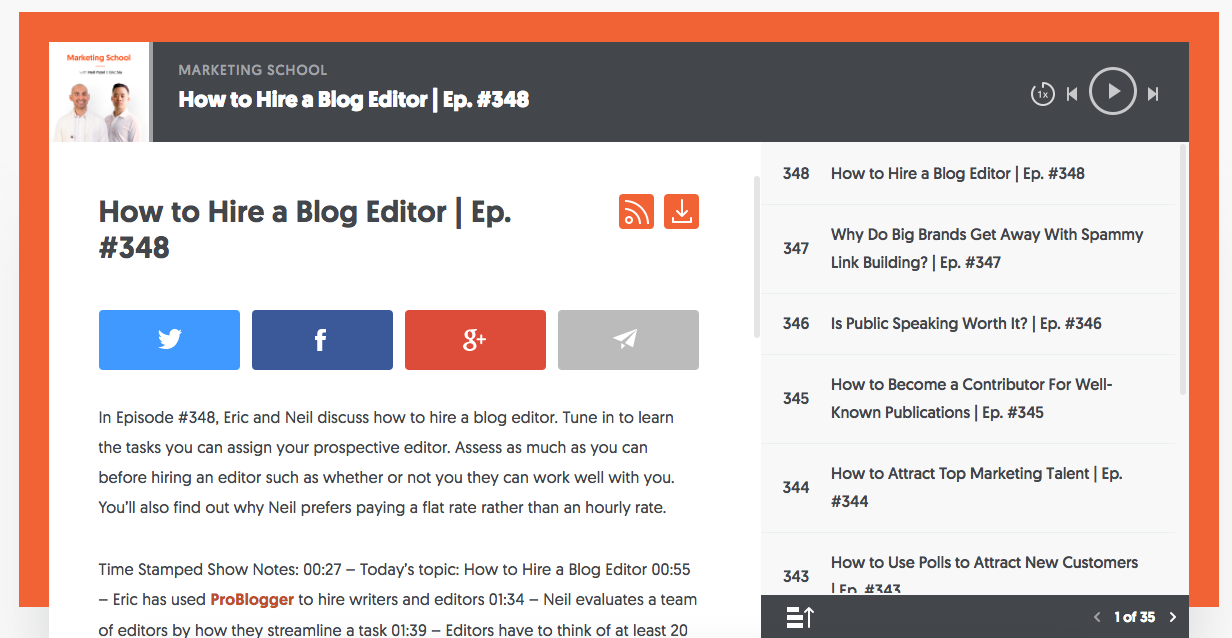The height and width of the screenshot is (638, 1232).
Task: Open the RSS feed icon
Action: (636, 212)
